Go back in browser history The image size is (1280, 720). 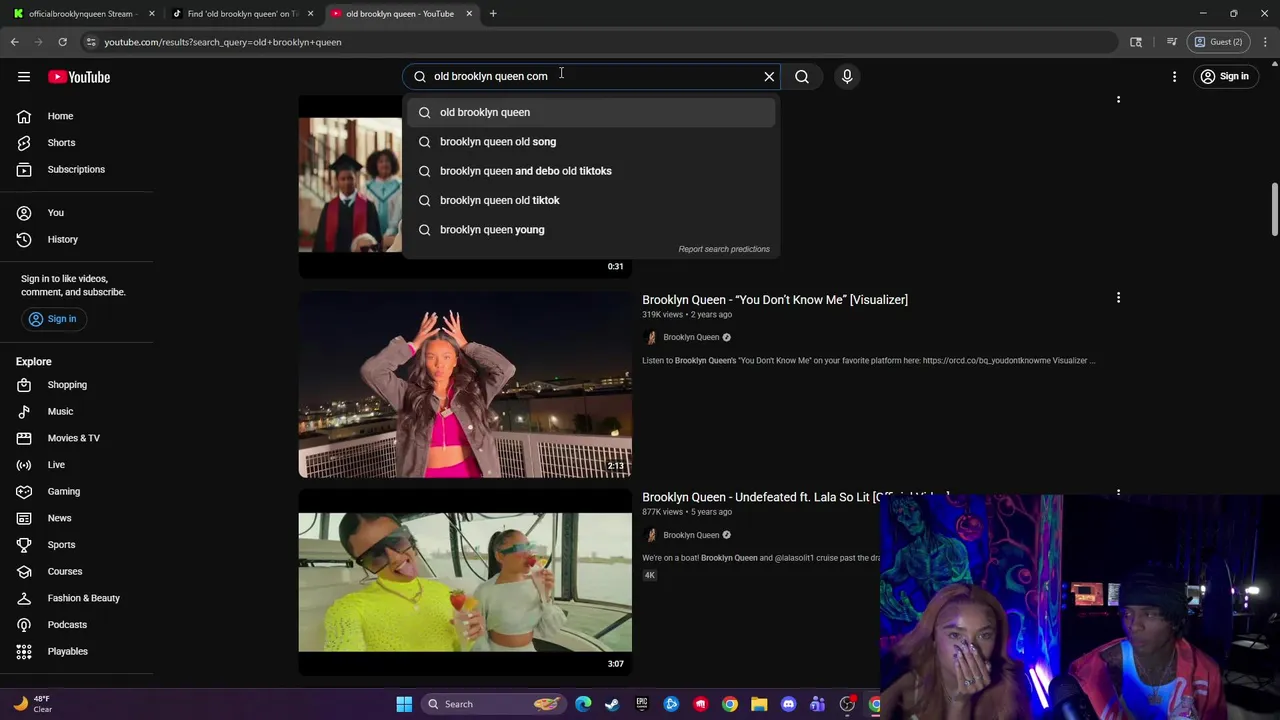(x=15, y=42)
